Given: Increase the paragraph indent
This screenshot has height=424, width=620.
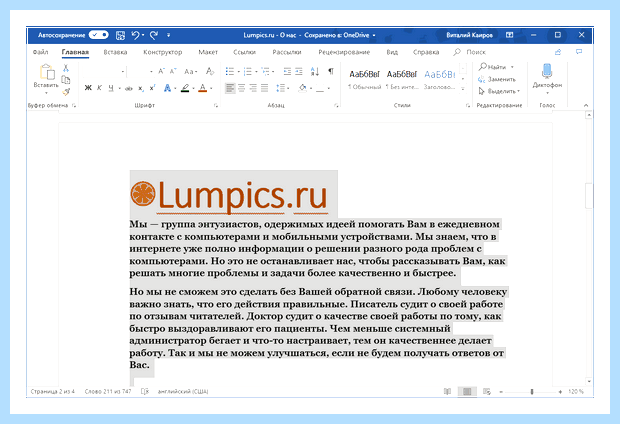Looking at the screenshot, I should click(x=299, y=72).
